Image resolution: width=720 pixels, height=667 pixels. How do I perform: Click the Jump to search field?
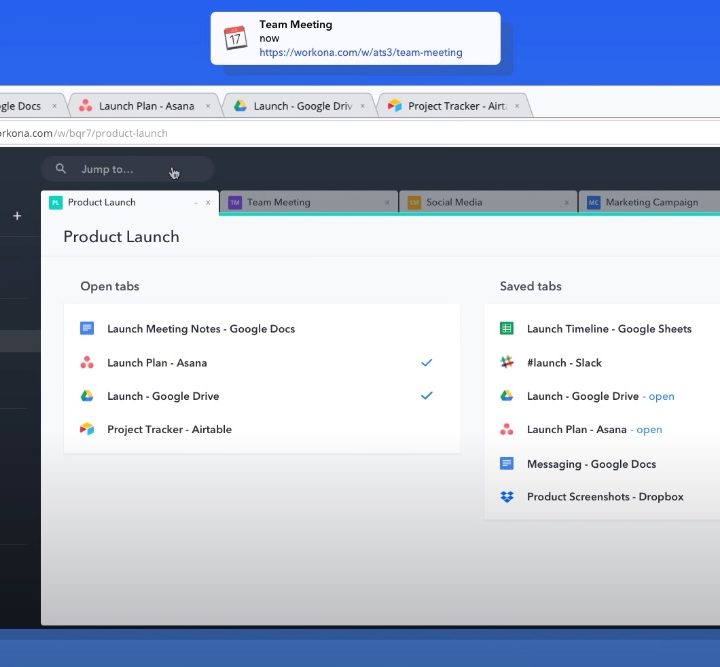[128, 169]
